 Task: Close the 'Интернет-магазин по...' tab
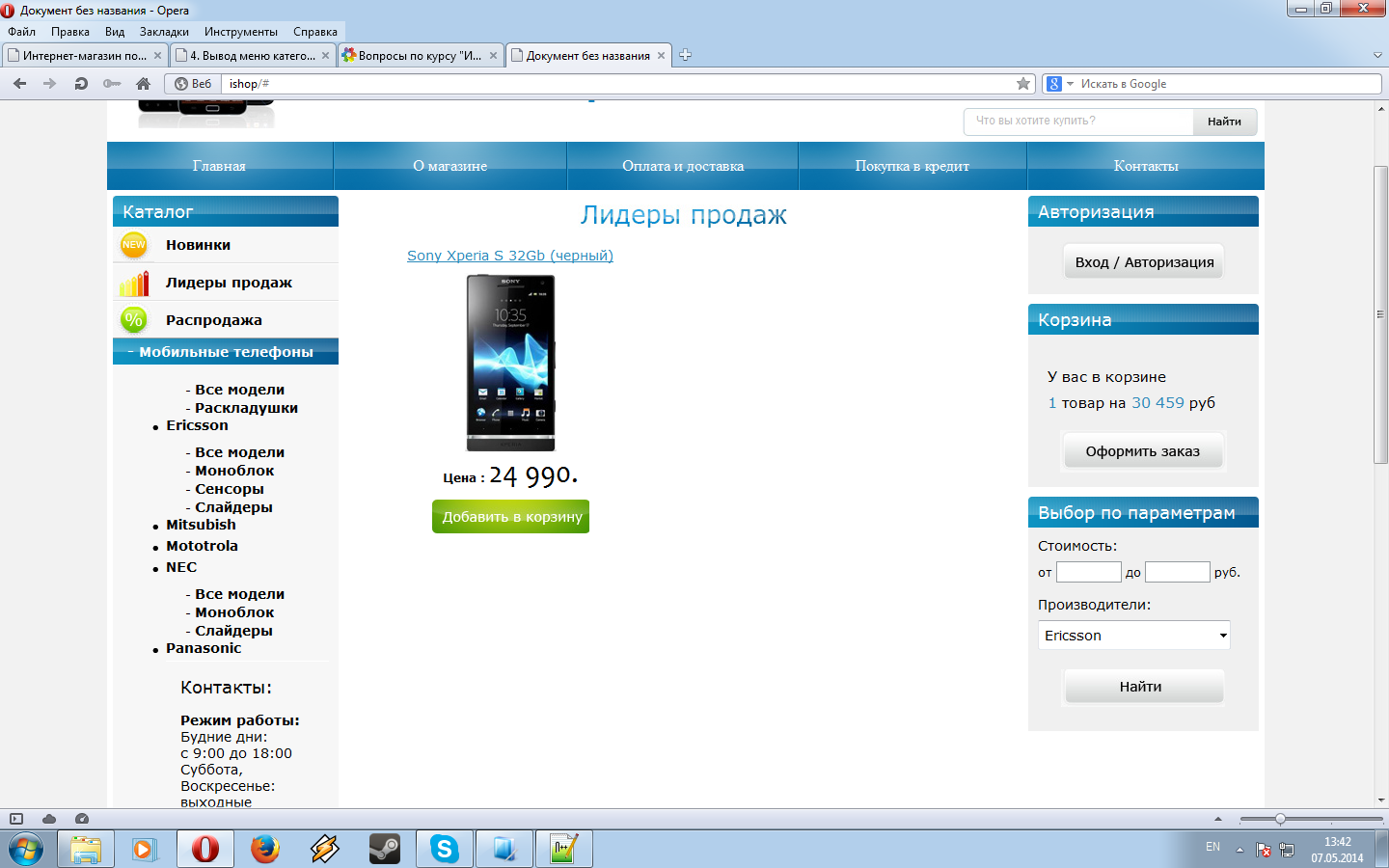[x=157, y=56]
